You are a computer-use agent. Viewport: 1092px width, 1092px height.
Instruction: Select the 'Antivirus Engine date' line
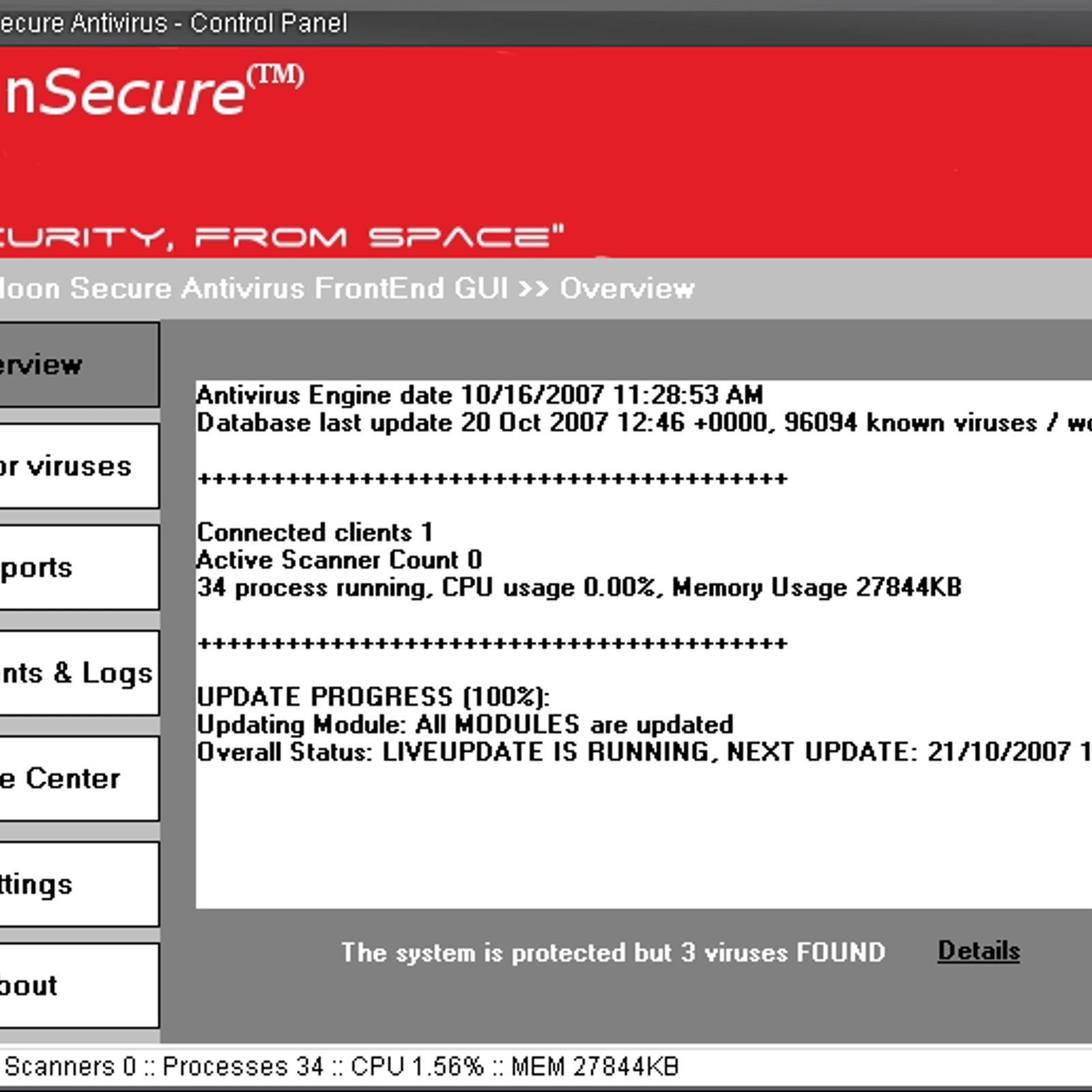coord(479,395)
